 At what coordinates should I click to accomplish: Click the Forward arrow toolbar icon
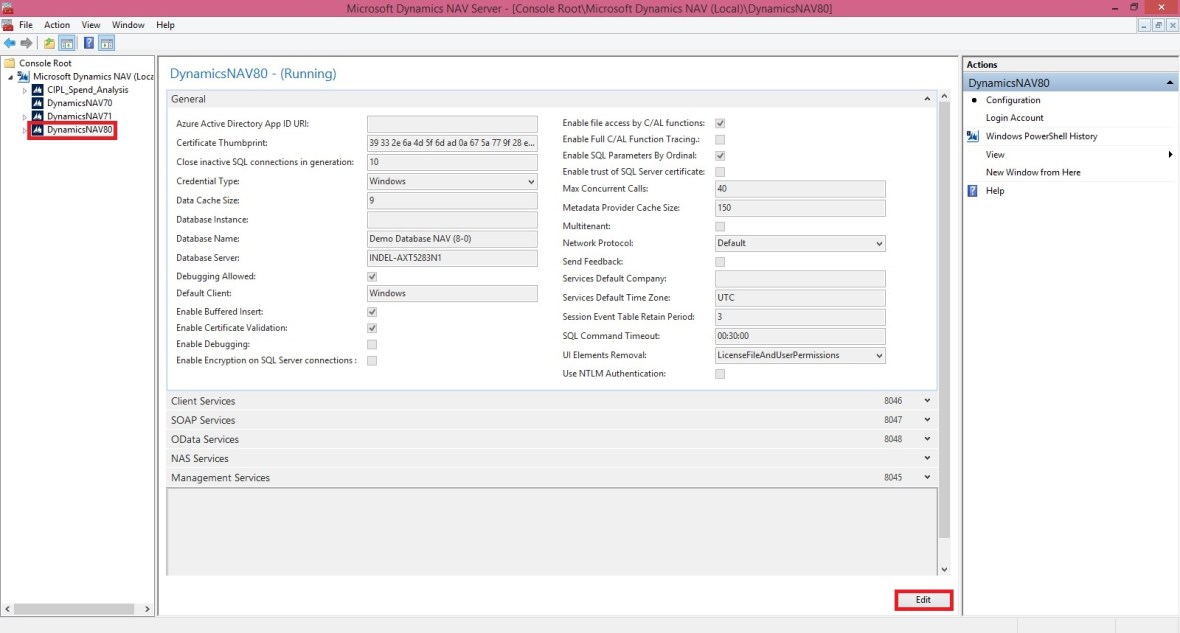coord(27,43)
